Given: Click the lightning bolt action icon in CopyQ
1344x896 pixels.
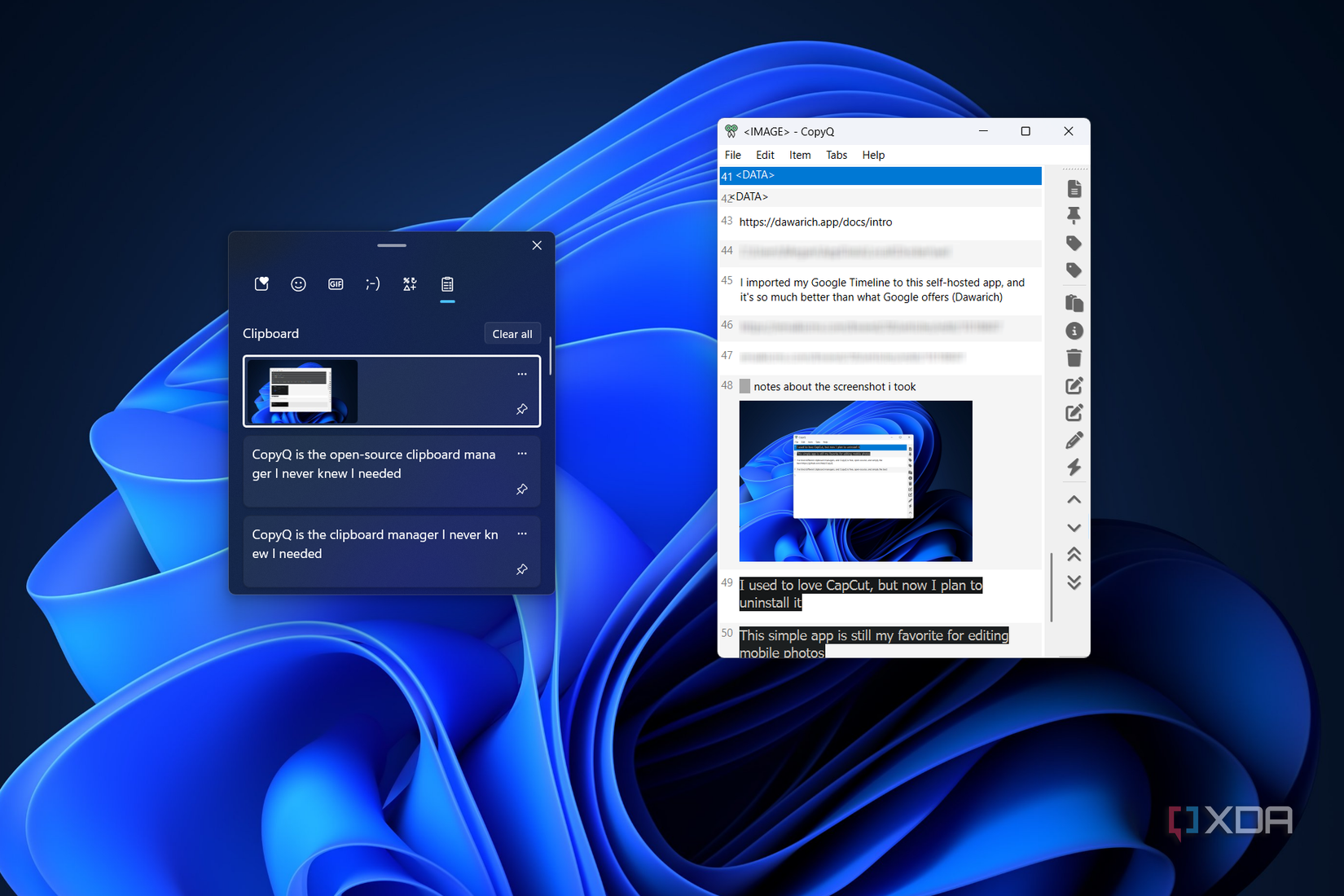Looking at the screenshot, I should point(1074,468).
